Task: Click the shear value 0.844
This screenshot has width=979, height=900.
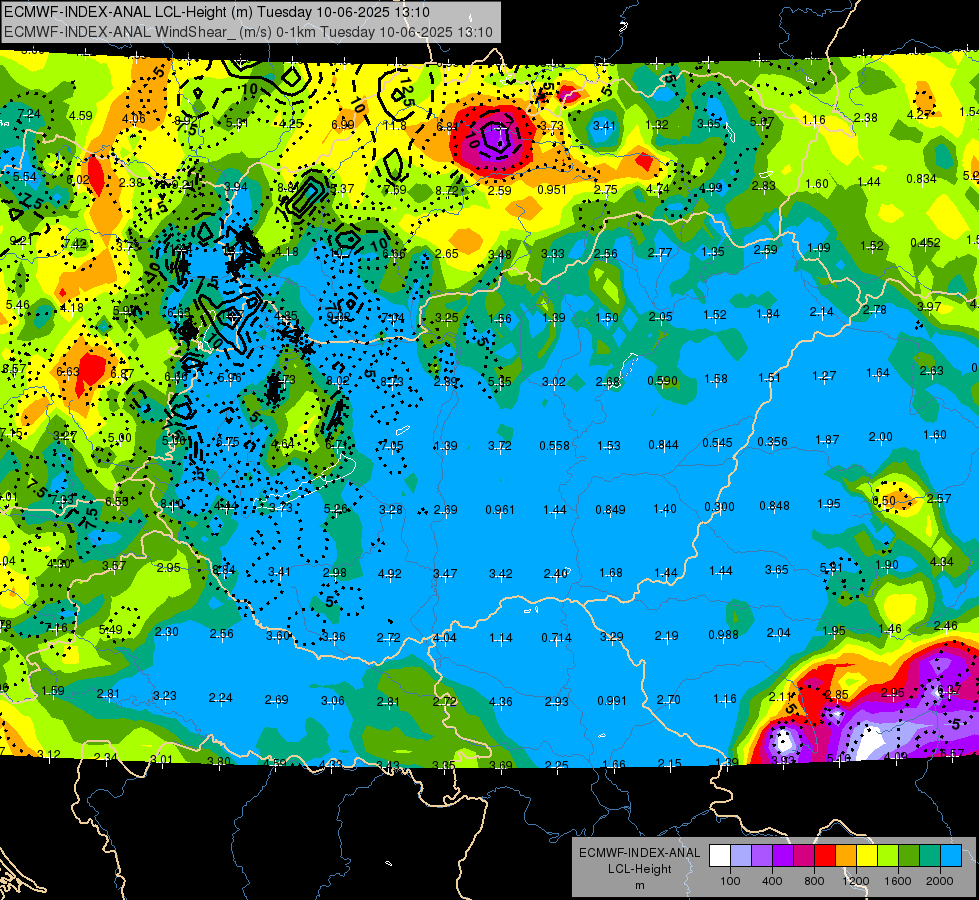Action: (x=664, y=445)
